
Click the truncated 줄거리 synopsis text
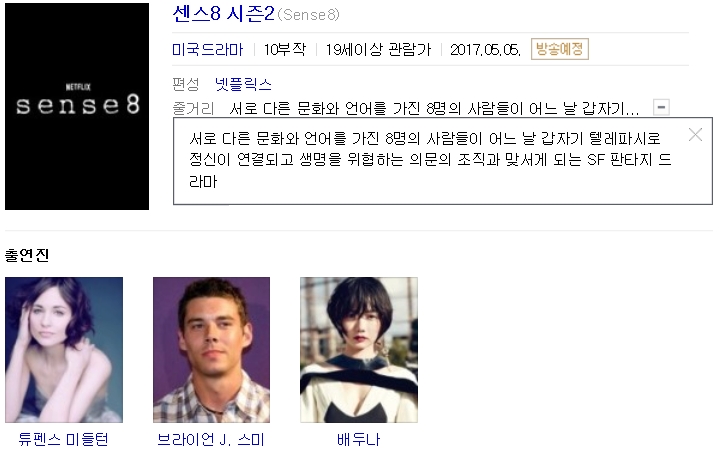click(434, 109)
